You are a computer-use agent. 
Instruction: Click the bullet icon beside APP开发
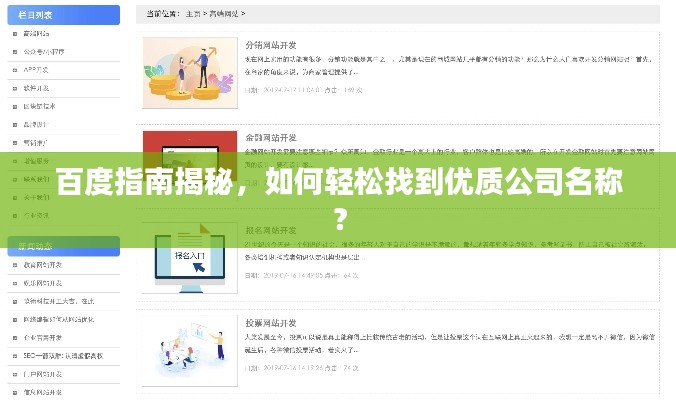click(15, 70)
